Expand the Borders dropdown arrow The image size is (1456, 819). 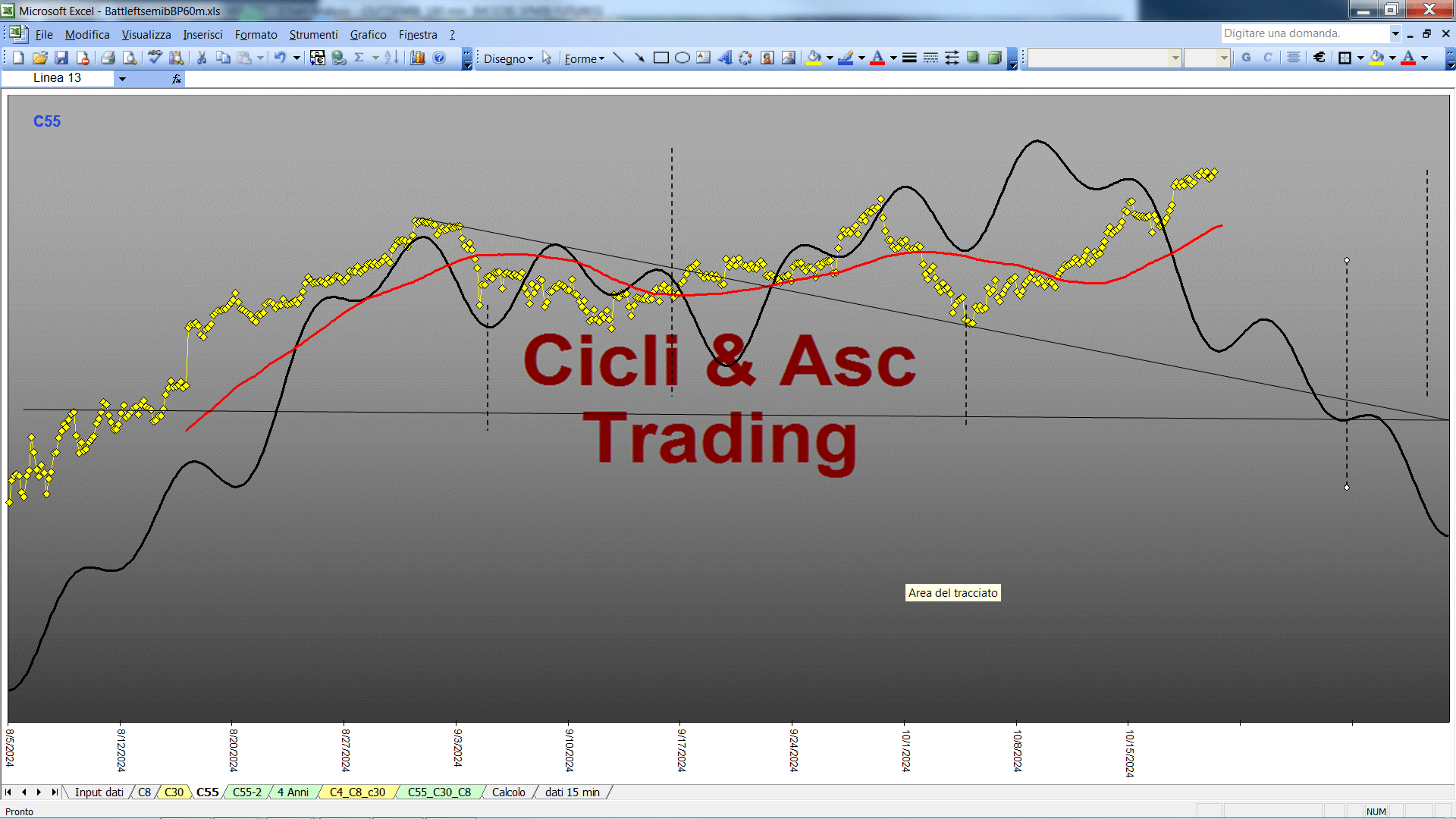[x=1360, y=58]
